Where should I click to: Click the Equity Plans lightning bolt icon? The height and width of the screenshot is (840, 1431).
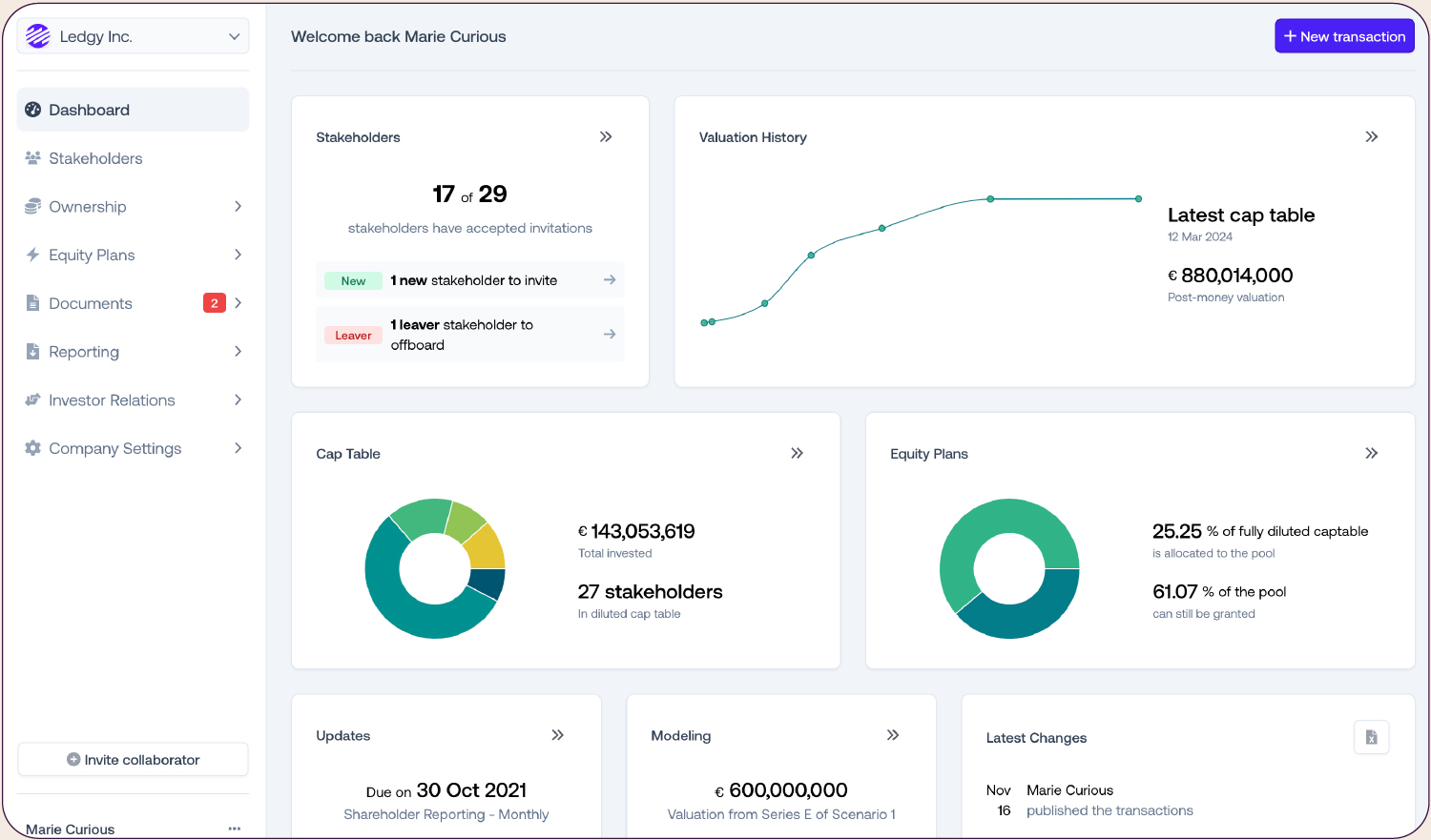pyautogui.click(x=33, y=255)
